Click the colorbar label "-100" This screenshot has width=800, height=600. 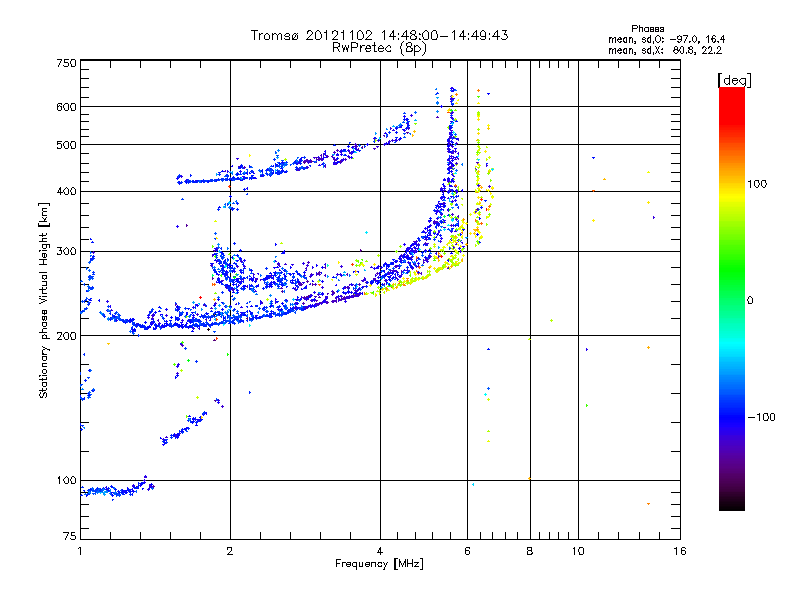point(761,417)
